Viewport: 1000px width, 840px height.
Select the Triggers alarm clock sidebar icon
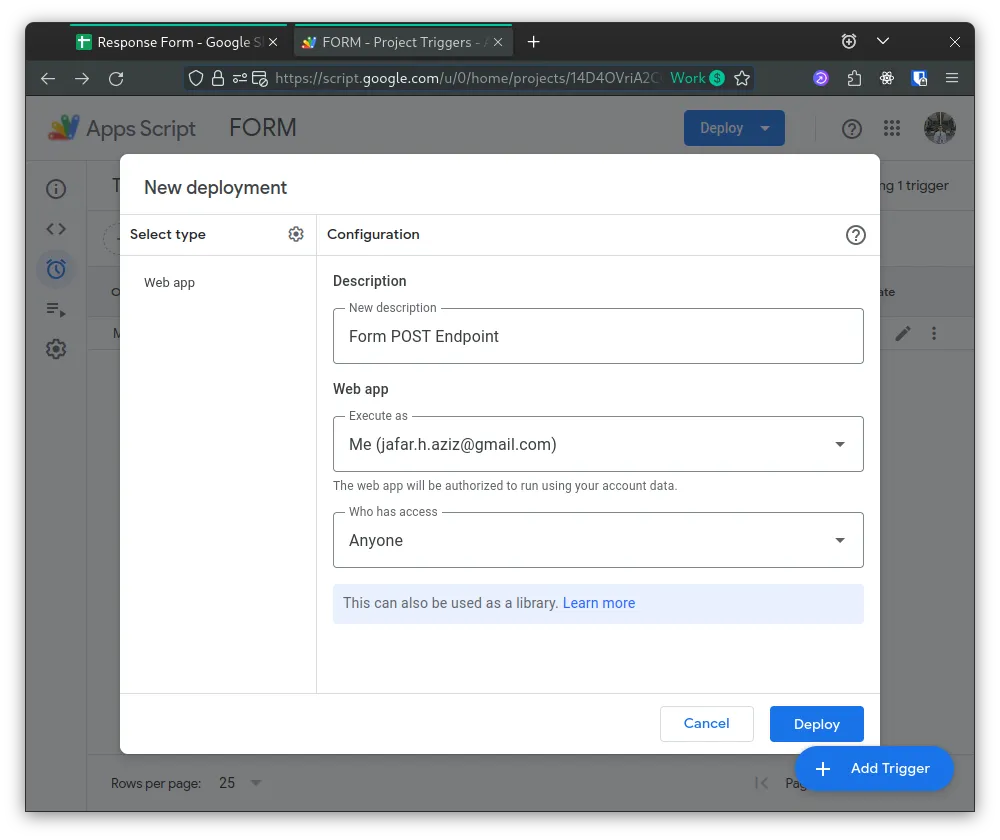tap(56, 268)
